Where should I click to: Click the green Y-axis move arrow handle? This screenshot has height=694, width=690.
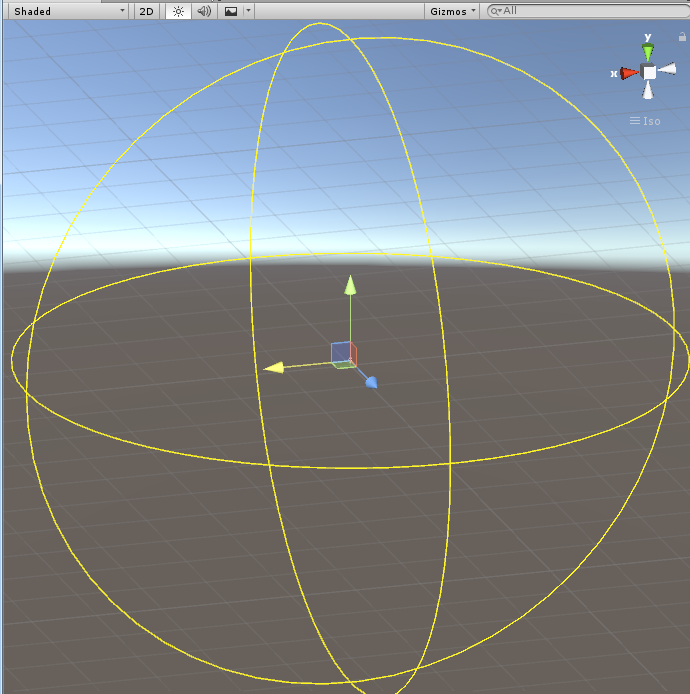tap(350, 285)
